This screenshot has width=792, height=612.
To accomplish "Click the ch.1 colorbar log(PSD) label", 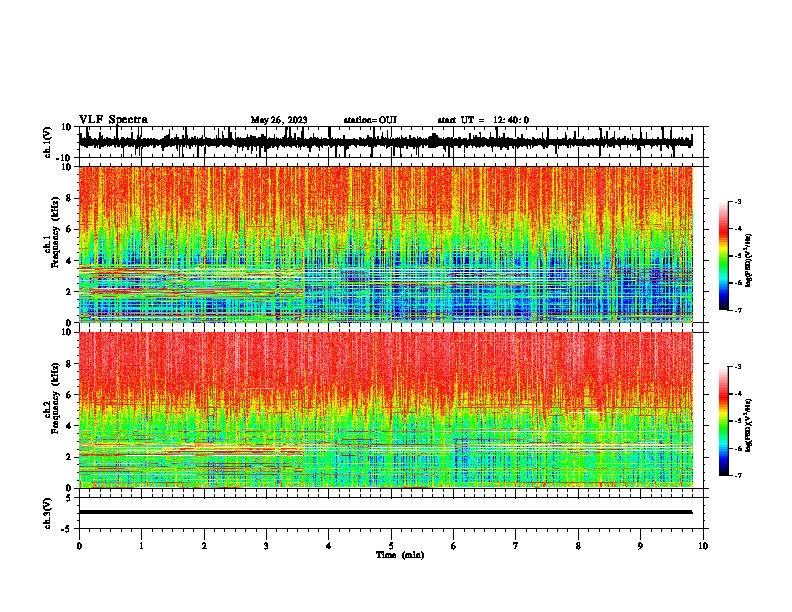I will pyautogui.click(x=749, y=261).
